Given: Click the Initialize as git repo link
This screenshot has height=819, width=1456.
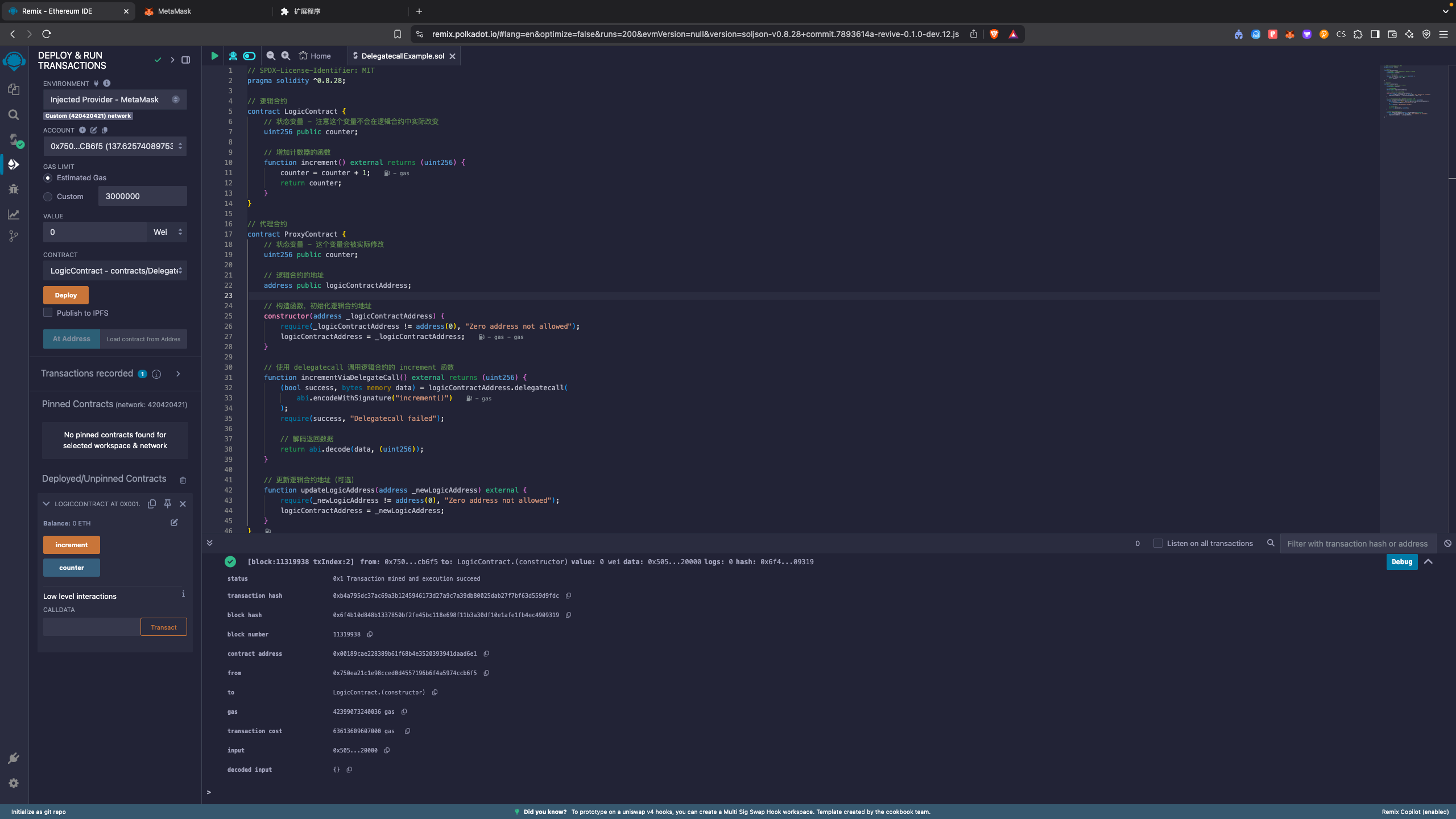Looking at the screenshot, I should coord(39,812).
